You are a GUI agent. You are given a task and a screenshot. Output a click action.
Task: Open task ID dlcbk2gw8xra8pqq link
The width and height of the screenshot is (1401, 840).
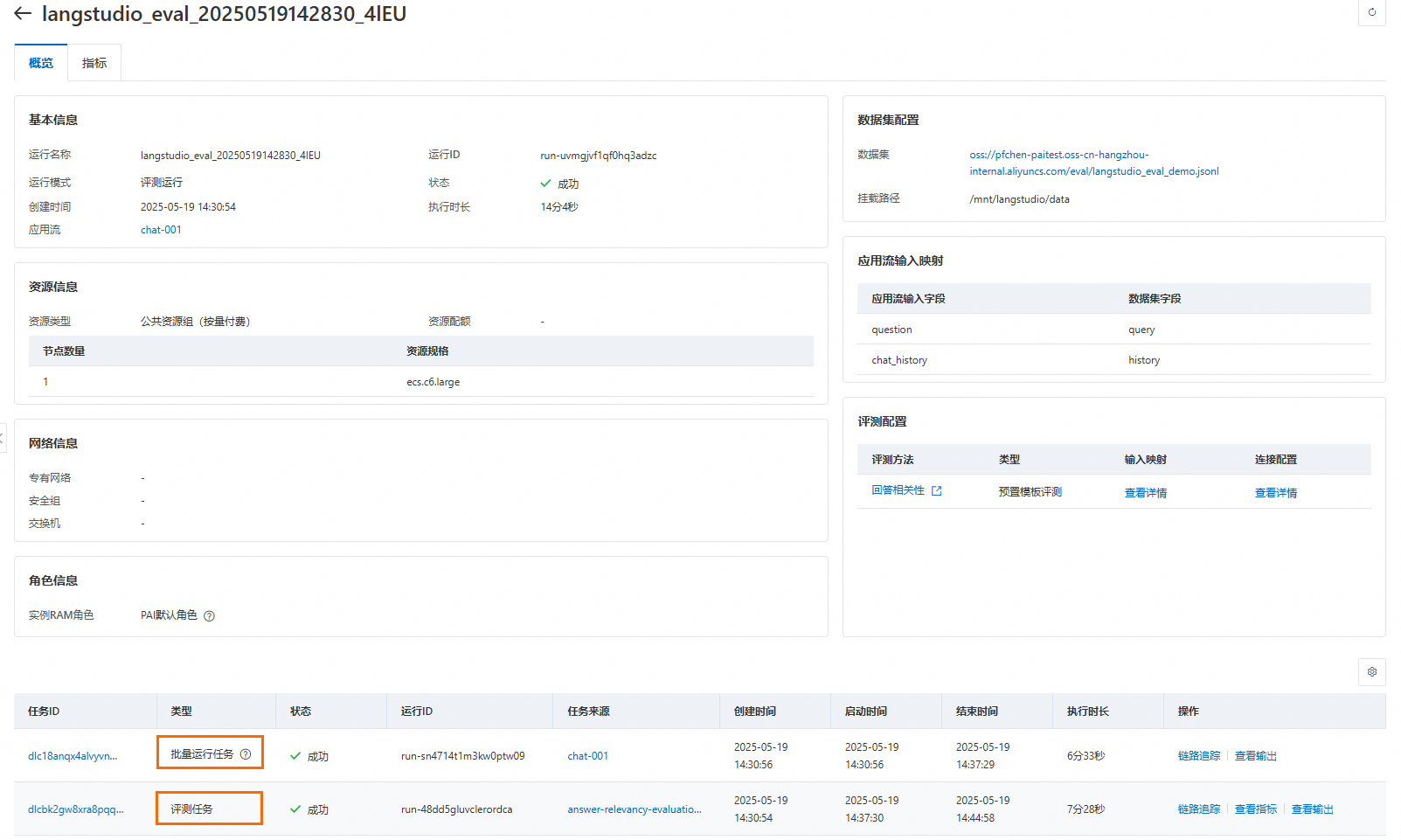[76, 809]
